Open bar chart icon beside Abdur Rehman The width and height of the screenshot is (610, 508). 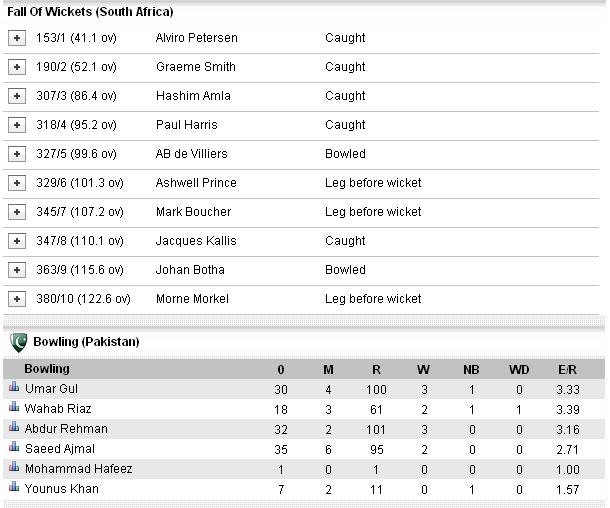click(x=14, y=427)
